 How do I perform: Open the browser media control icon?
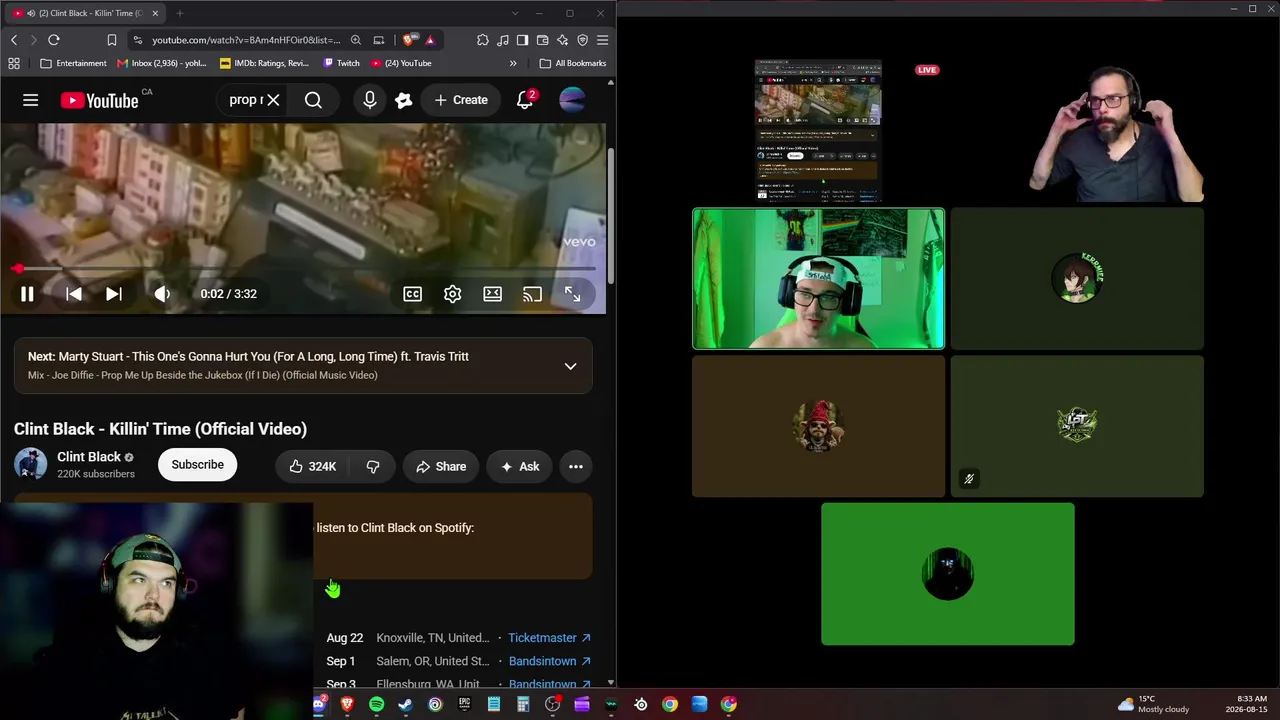click(x=503, y=40)
